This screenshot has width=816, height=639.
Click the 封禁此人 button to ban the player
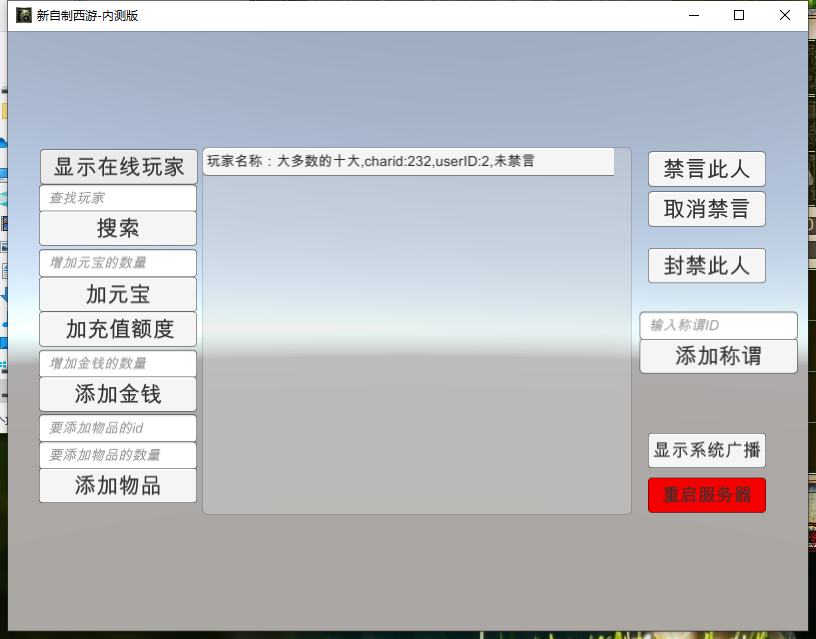point(706,265)
